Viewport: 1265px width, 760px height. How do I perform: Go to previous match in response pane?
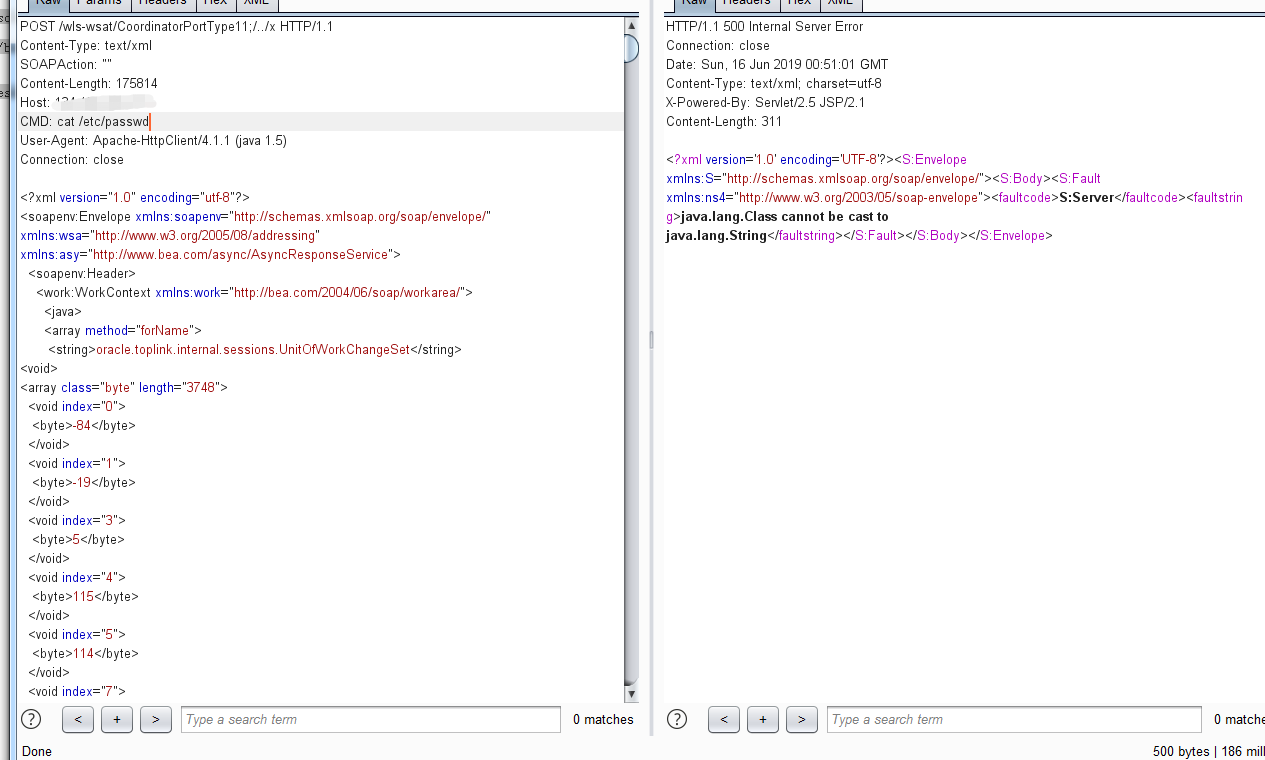(x=724, y=719)
